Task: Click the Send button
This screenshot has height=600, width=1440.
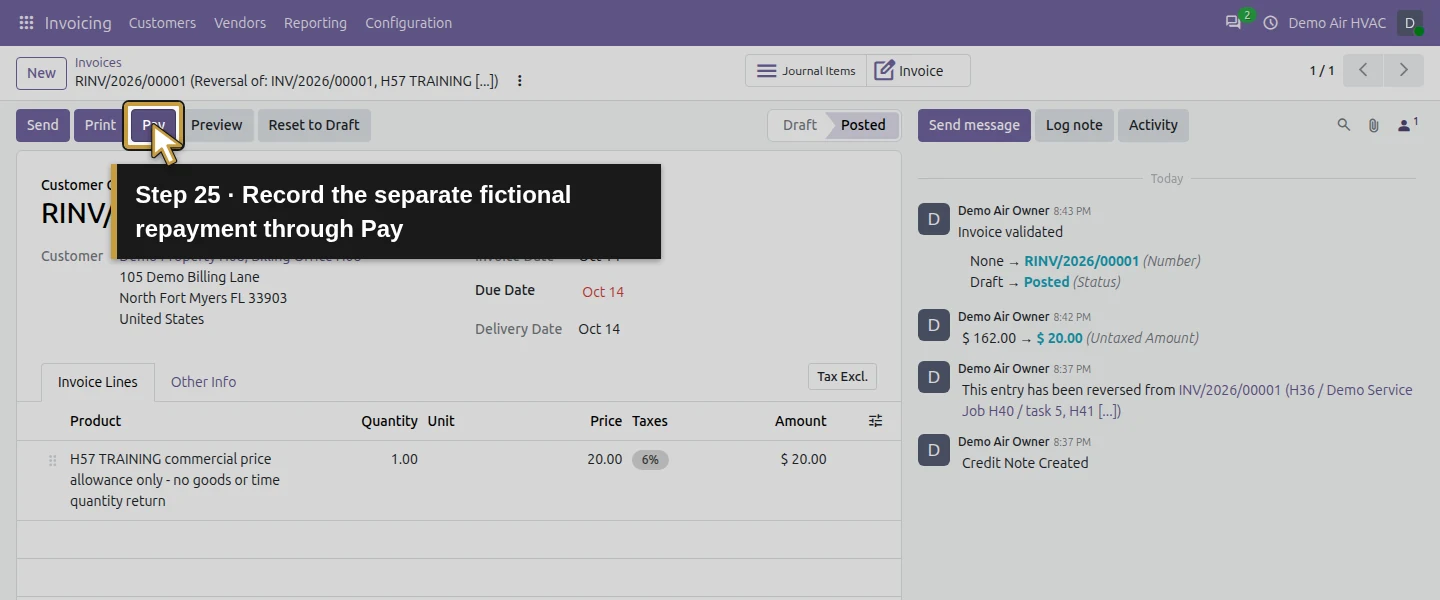Action: click(43, 125)
